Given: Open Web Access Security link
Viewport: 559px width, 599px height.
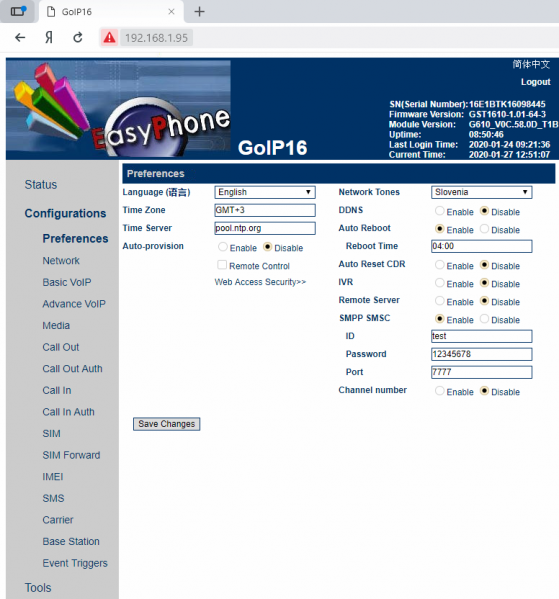Looking at the screenshot, I should click(x=260, y=282).
